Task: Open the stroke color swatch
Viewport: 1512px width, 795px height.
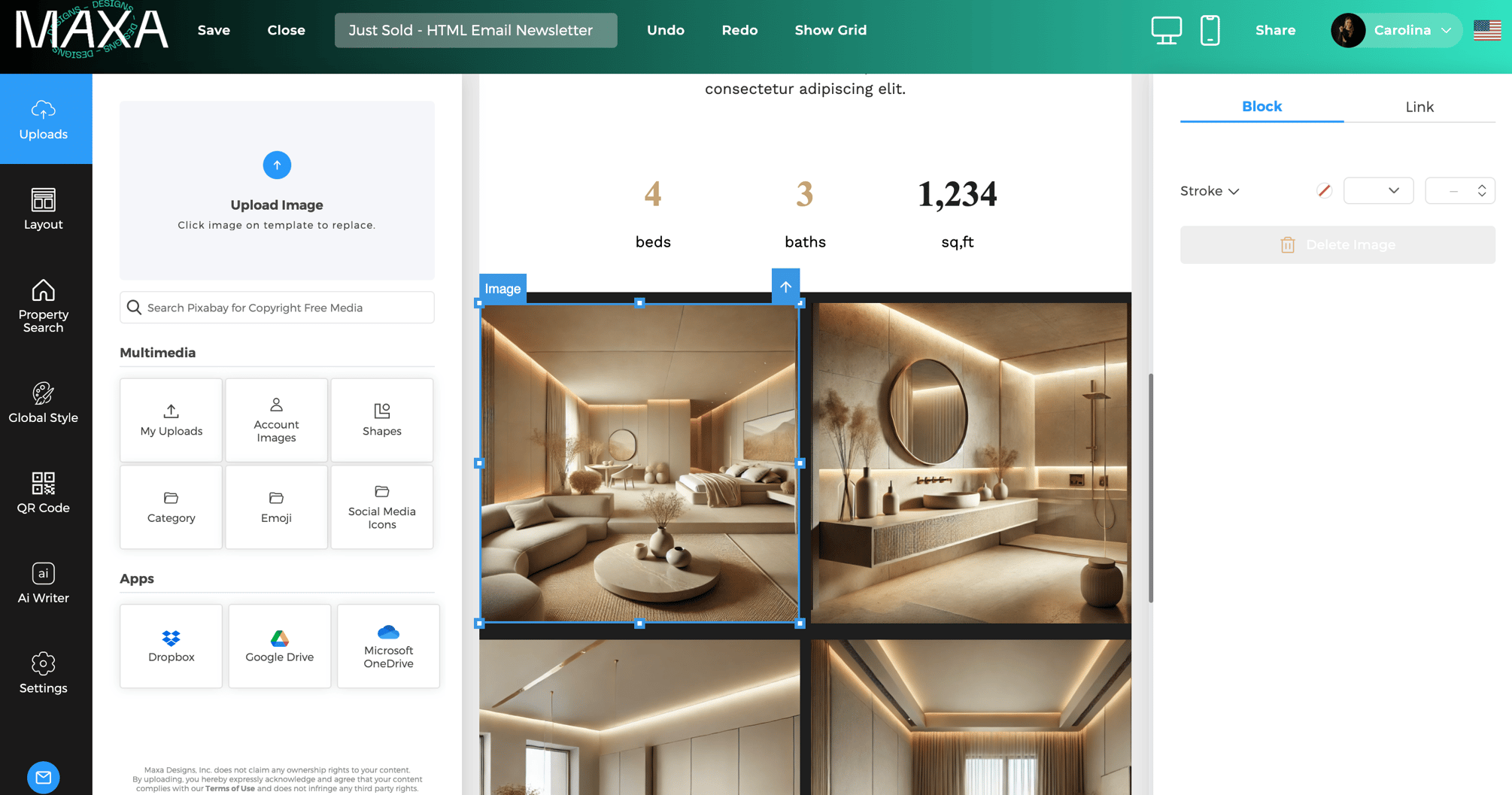Action: click(1323, 190)
